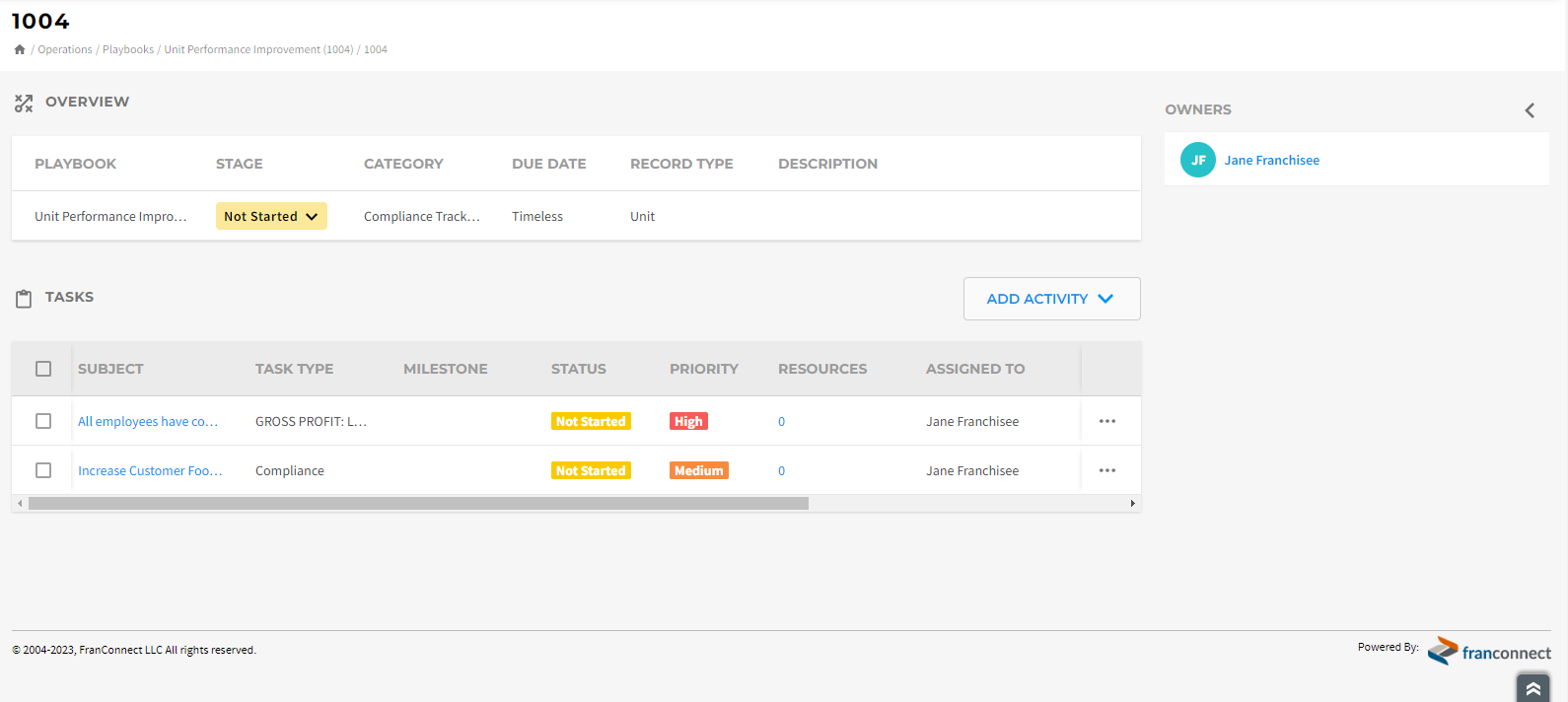Click the copyright FranConnect LLC text

[134, 650]
